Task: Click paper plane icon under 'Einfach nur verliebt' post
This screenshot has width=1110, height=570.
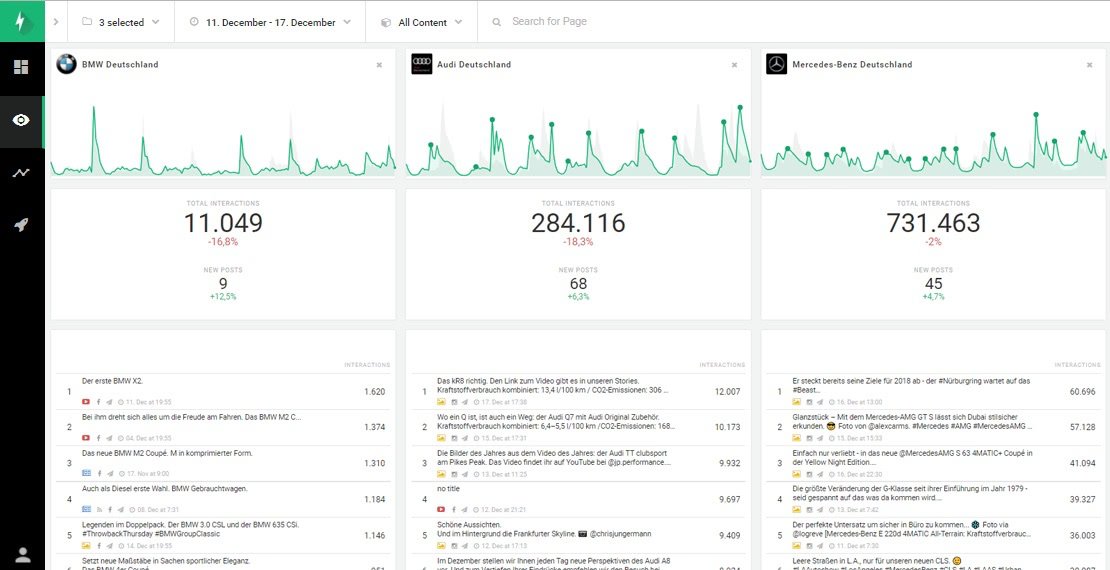Action: [x=820, y=473]
